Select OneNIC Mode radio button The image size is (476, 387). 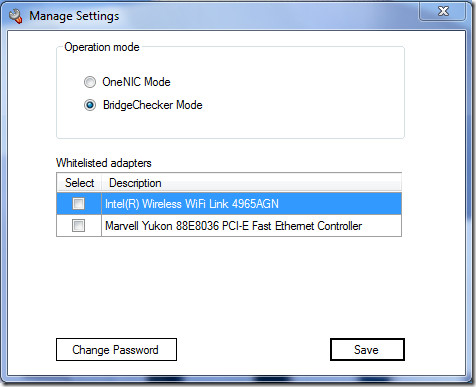90,82
